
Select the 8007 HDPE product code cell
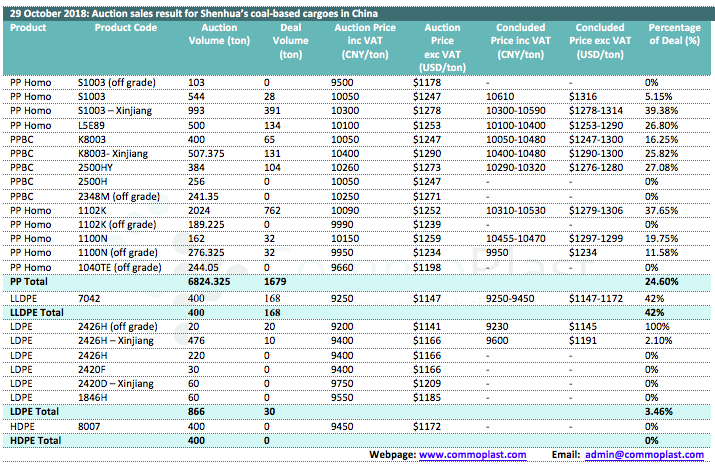89,426
